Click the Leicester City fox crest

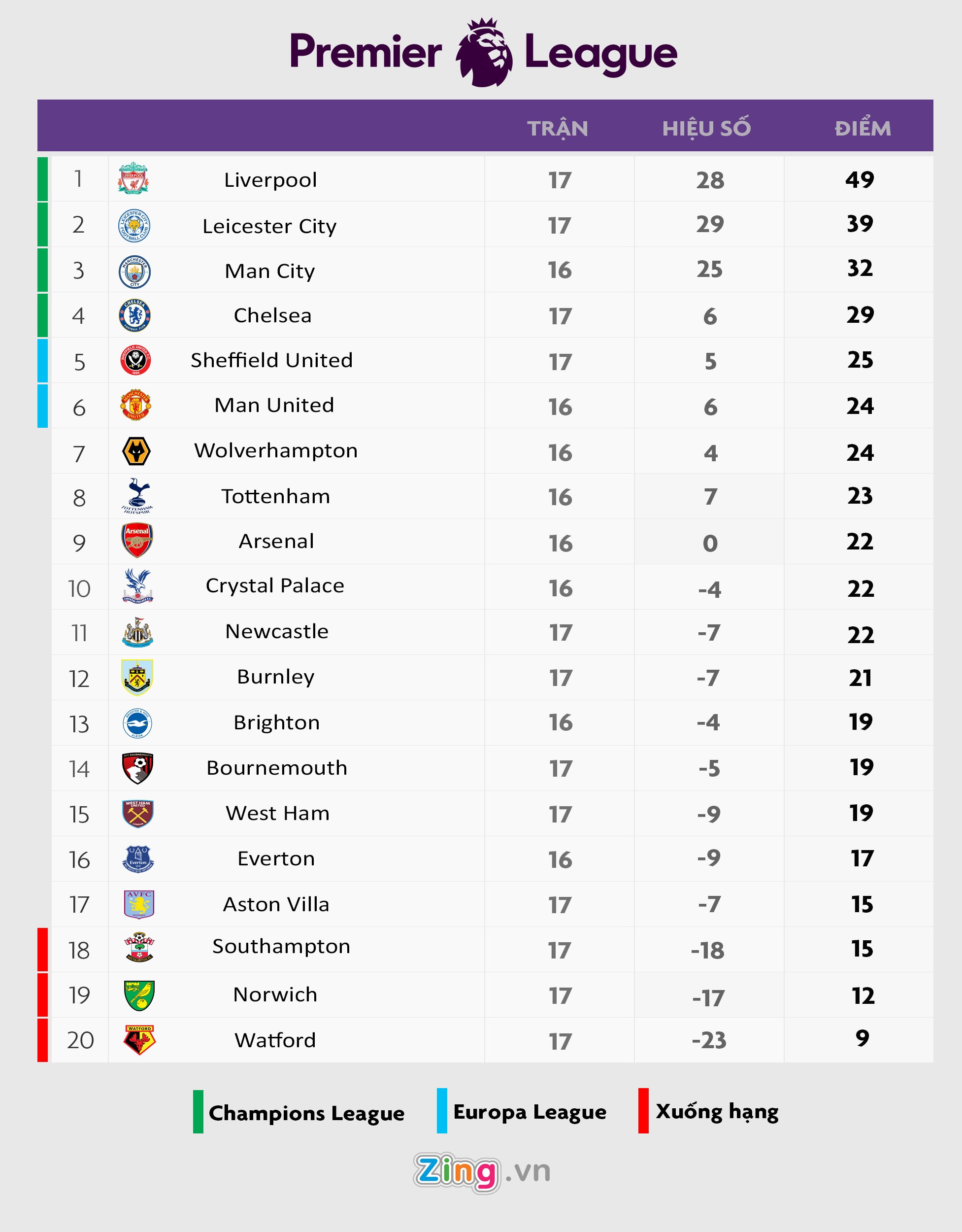pos(134,226)
